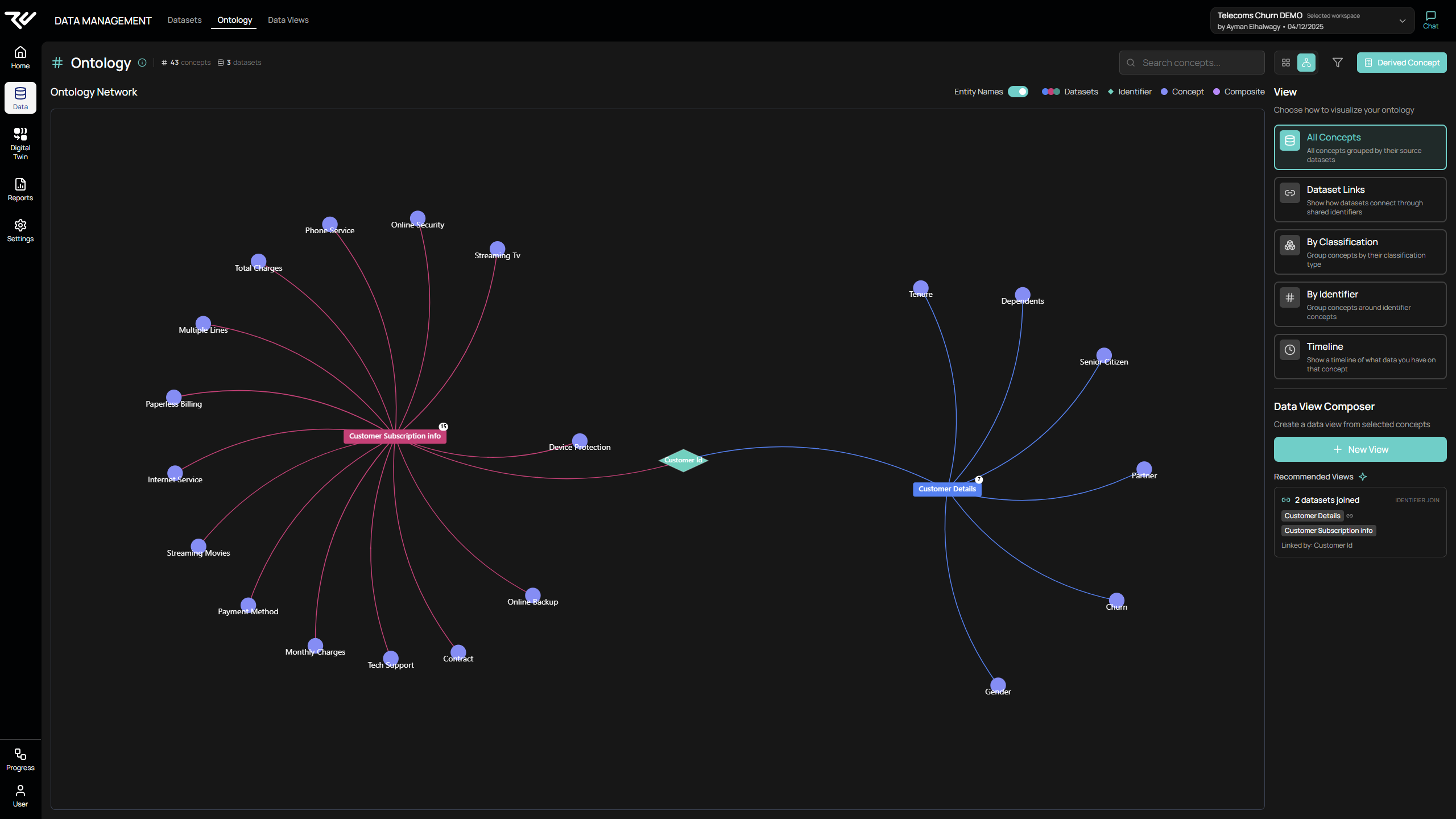Open Settings from the sidebar
1456x819 pixels.
coord(20,229)
